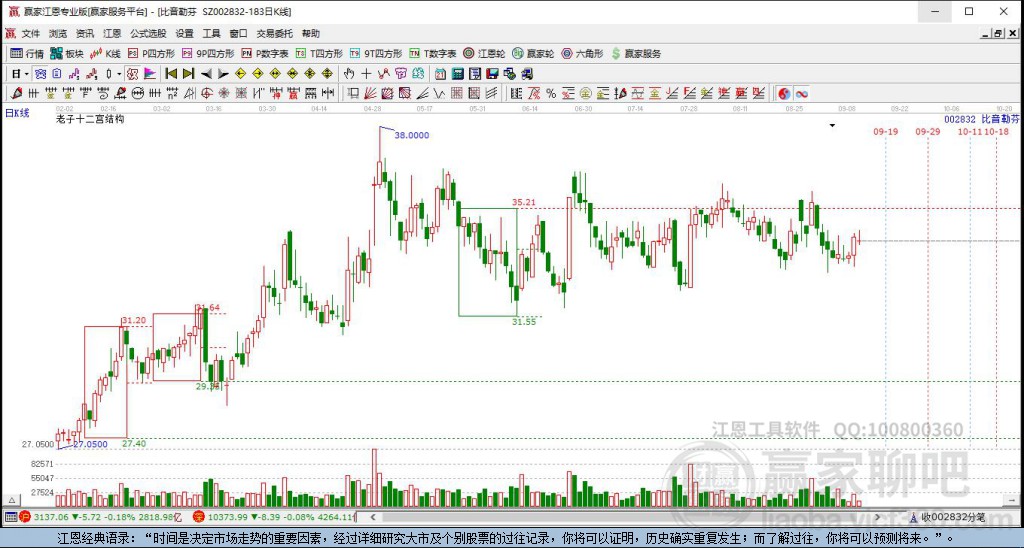Click the save floppy disk icon
1024x548 pixels.
tap(492, 74)
